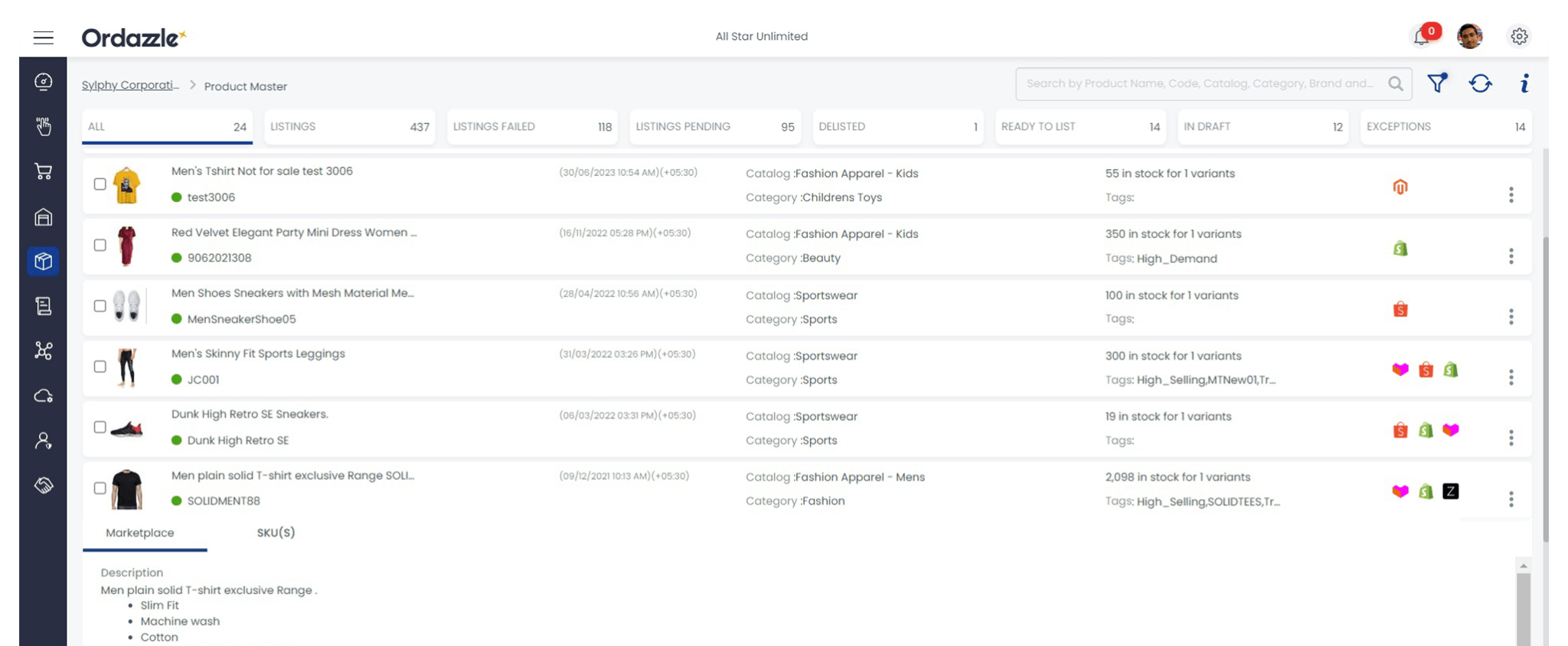
Task: Switch to the SKU(S) tab
Action: (x=276, y=533)
